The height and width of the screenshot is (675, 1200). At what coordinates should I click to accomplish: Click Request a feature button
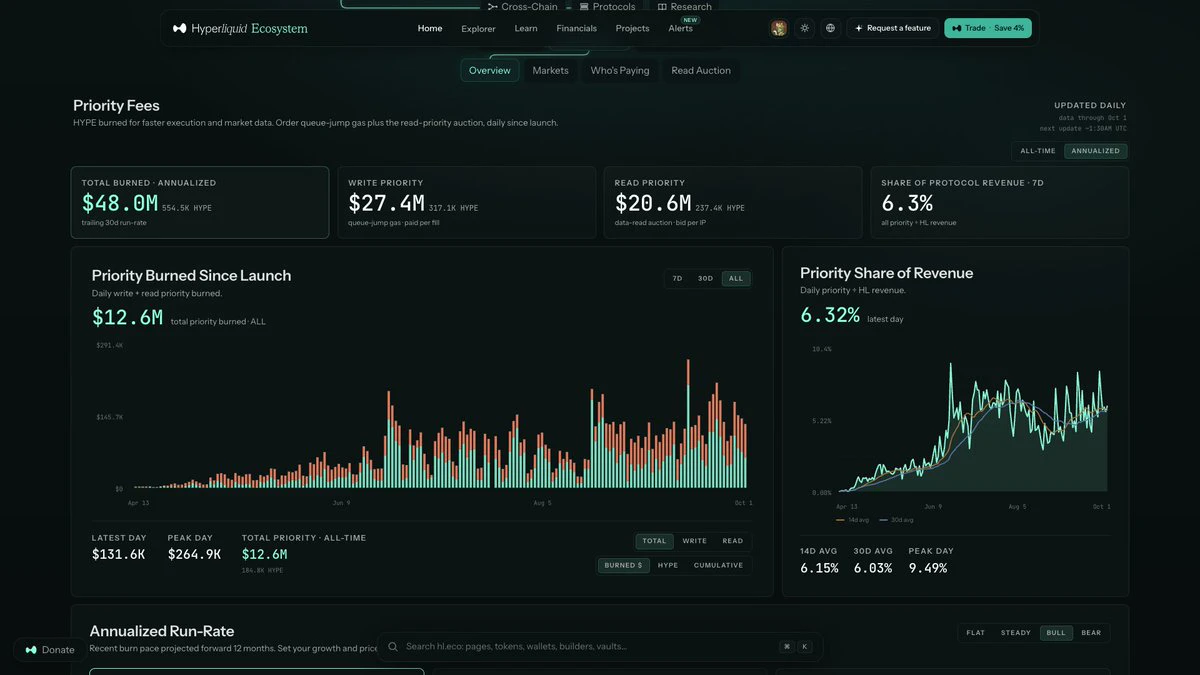point(893,28)
